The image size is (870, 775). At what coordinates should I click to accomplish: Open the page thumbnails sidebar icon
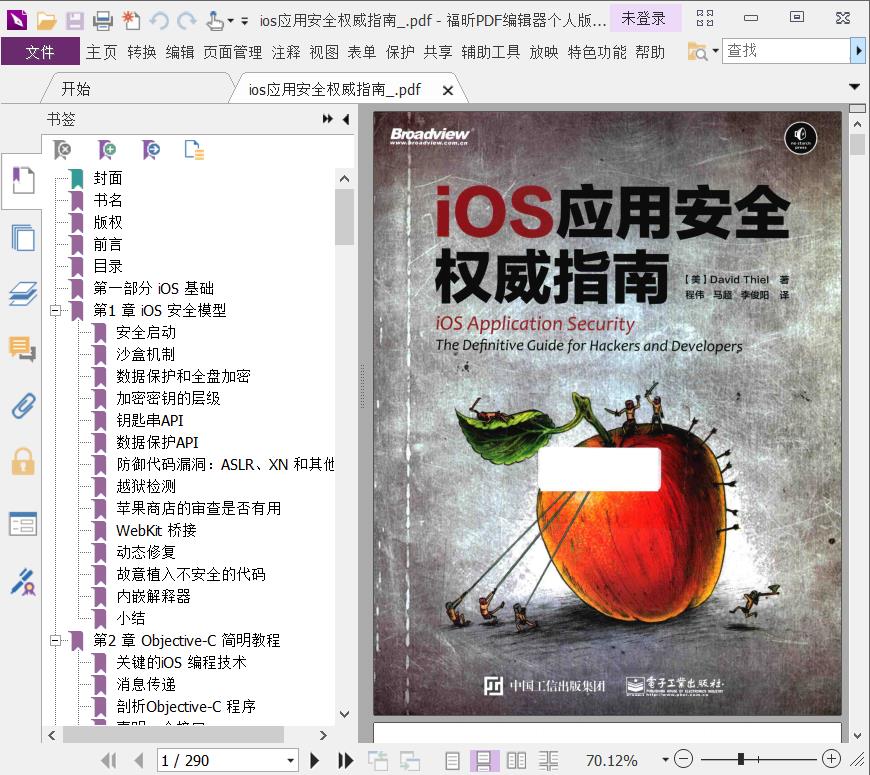pos(23,237)
